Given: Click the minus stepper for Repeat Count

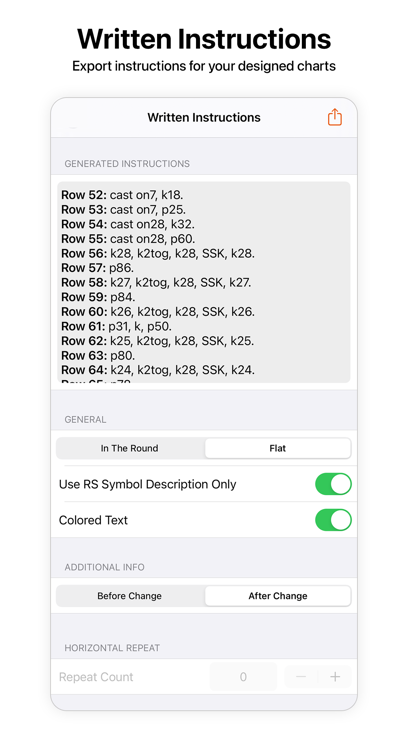Looking at the screenshot, I should [x=301, y=677].
